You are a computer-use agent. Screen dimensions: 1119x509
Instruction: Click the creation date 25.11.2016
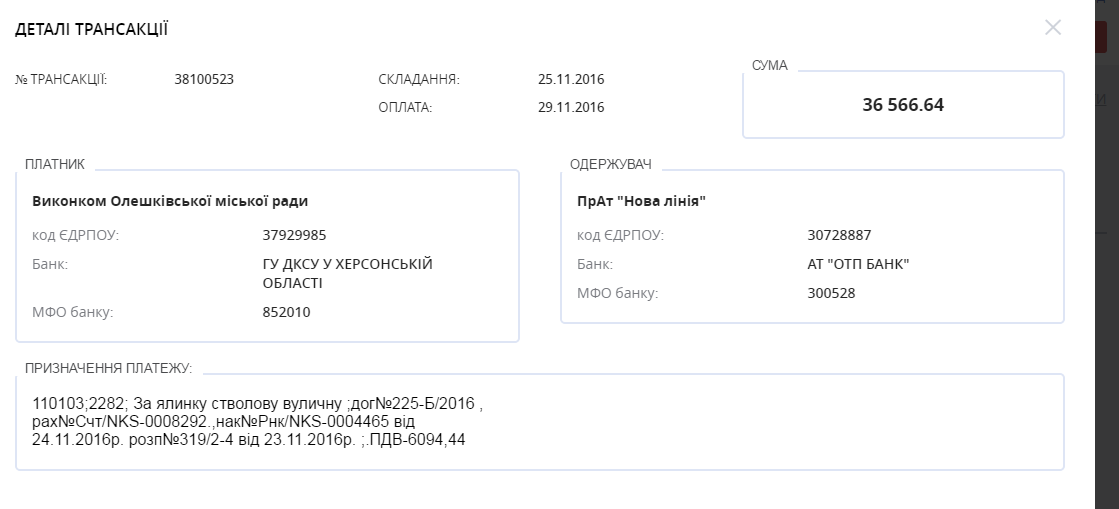571,79
